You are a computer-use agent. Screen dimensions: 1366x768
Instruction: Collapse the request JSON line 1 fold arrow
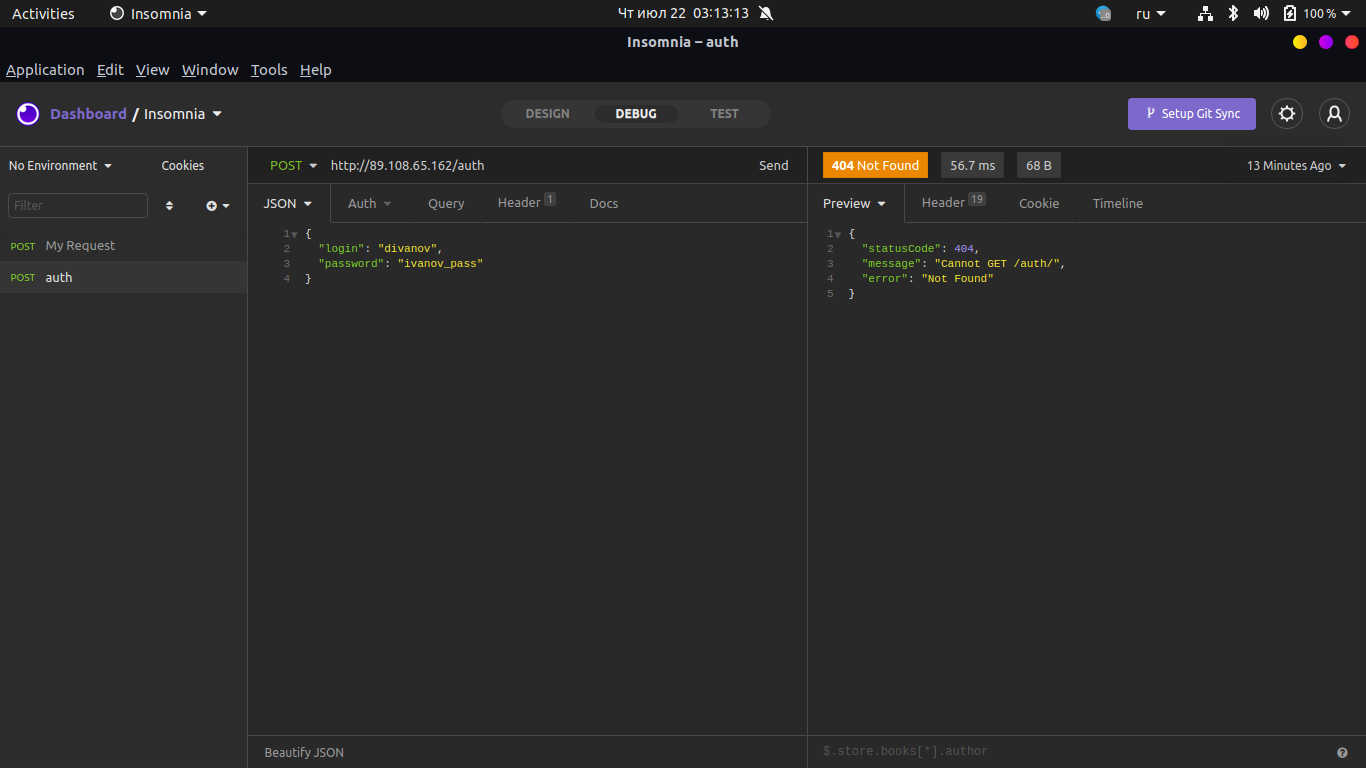point(294,234)
